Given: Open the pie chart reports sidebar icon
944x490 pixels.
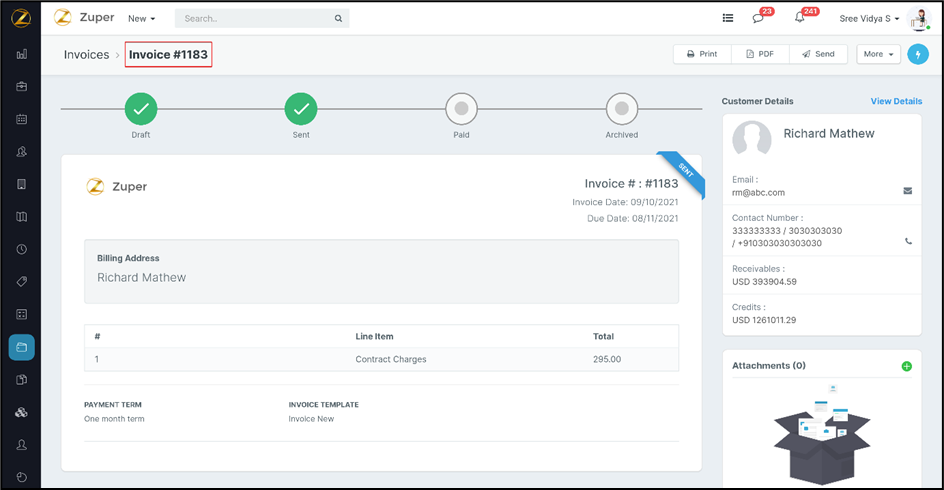Looking at the screenshot, I should tap(22, 477).
